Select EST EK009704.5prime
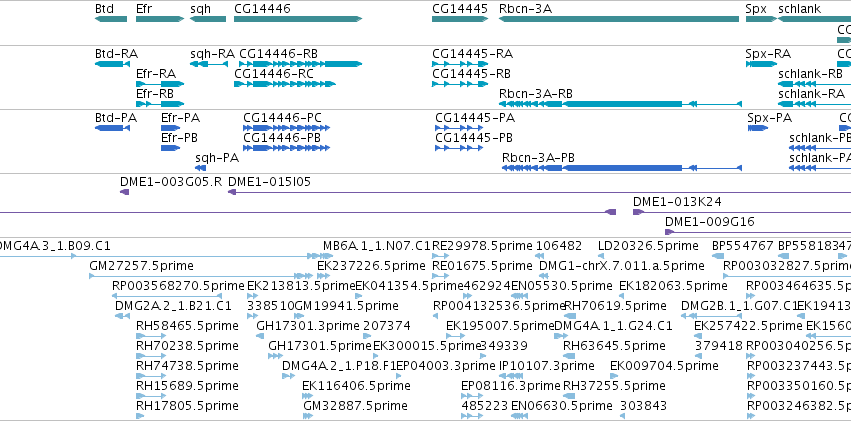This screenshot has height=421, width=851. [x=614, y=377]
